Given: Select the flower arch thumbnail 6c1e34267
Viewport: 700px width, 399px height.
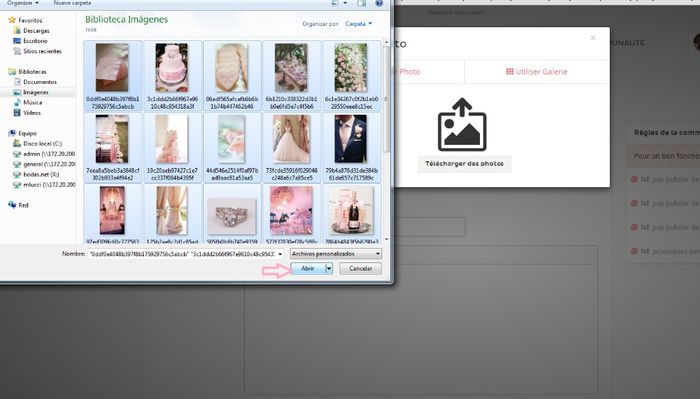Looking at the screenshot, I should (x=351, y=67).
